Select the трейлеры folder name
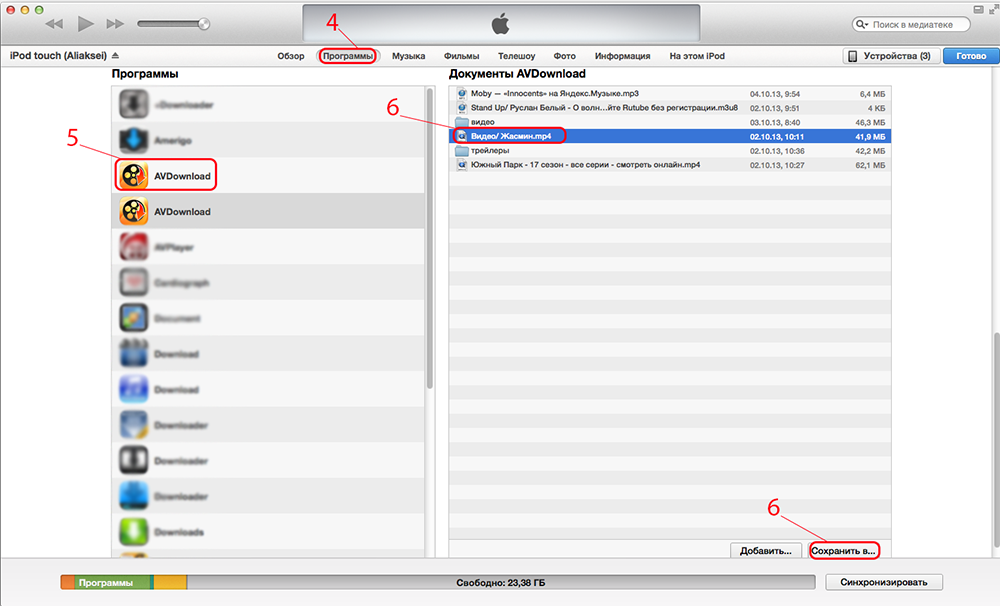The width and height of the screenshot is (1000, 606). point(490,151)
